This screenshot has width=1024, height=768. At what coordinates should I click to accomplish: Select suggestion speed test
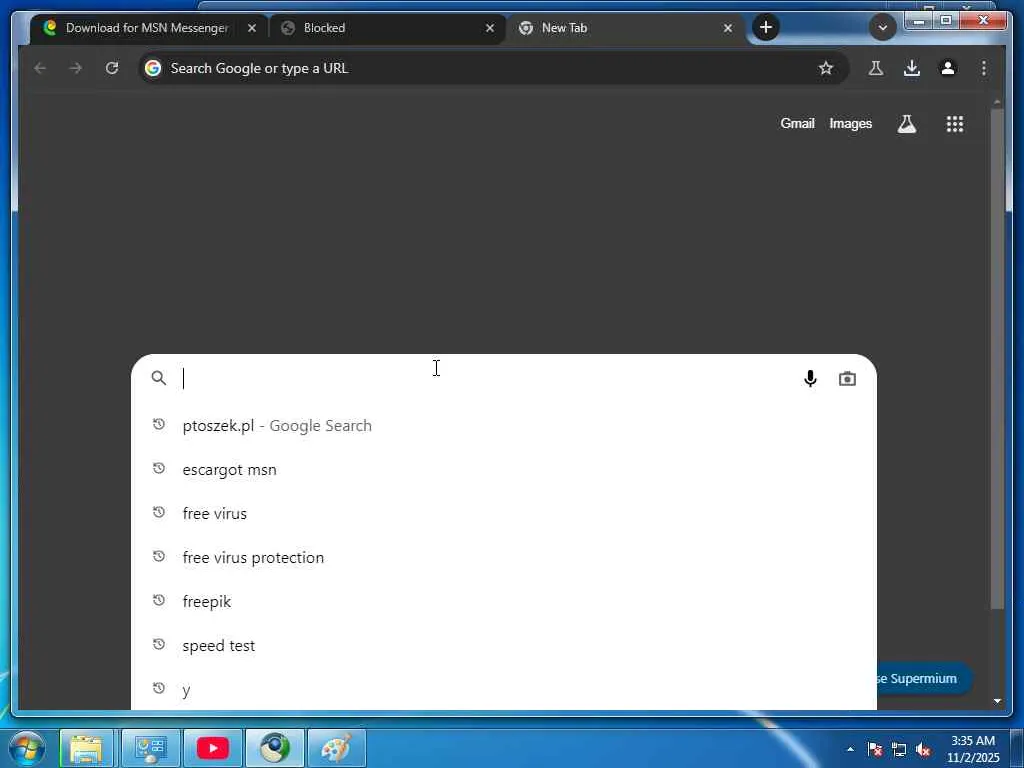[504, 645]
